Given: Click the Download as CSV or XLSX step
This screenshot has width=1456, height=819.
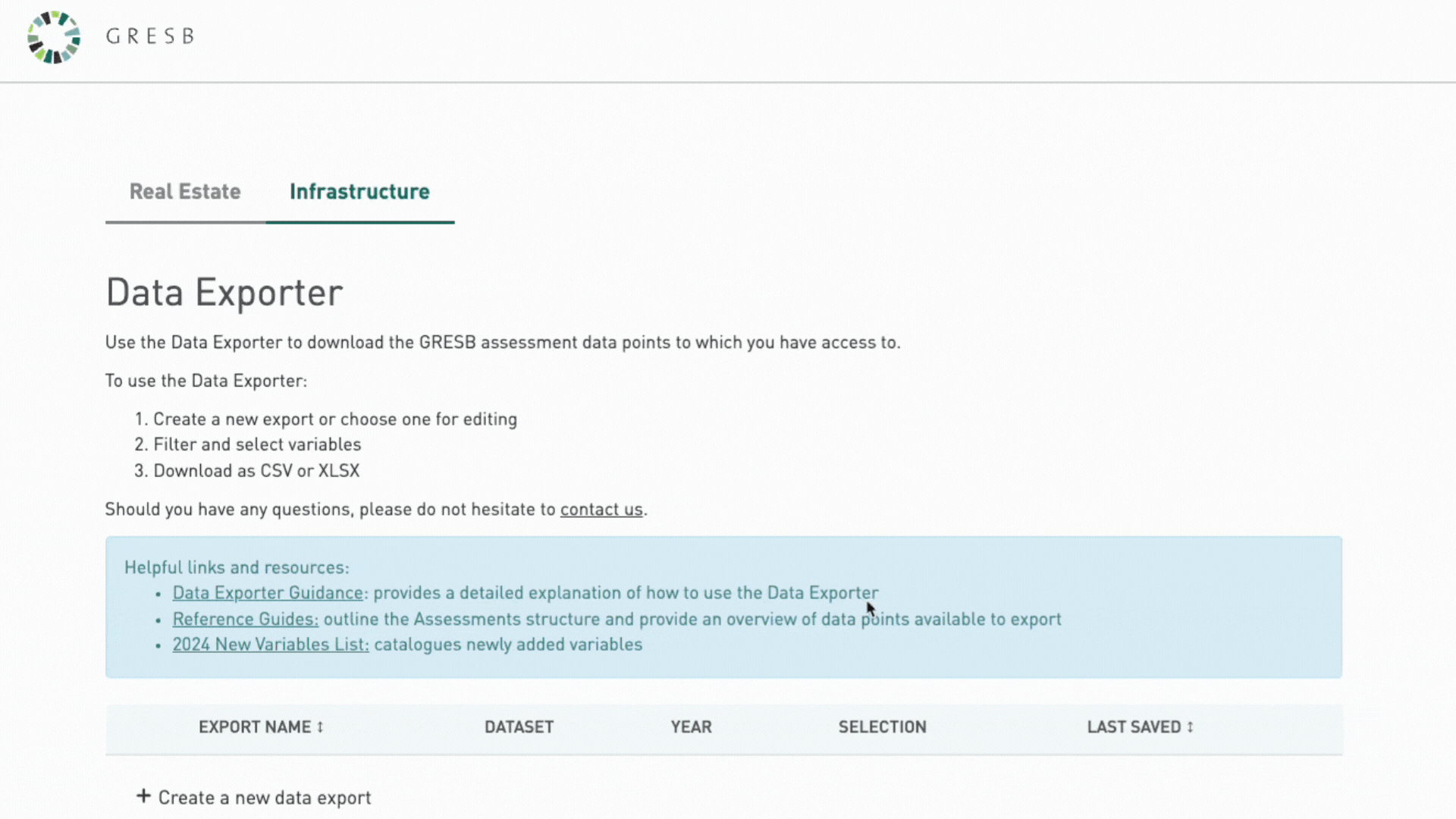Looking at the screenshot, I should click(256, 471).
